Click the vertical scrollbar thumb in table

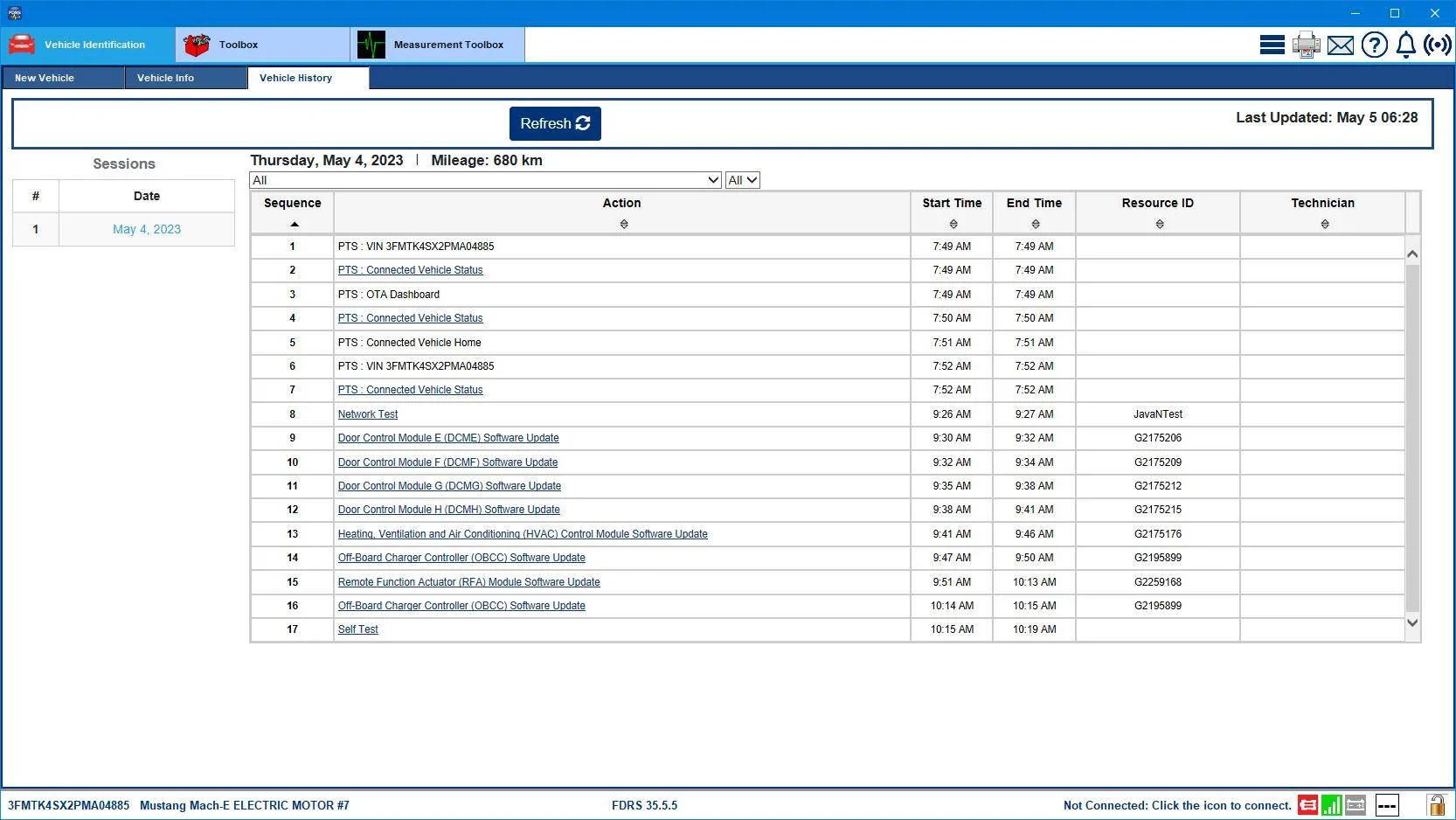[x=1412, y=437]
